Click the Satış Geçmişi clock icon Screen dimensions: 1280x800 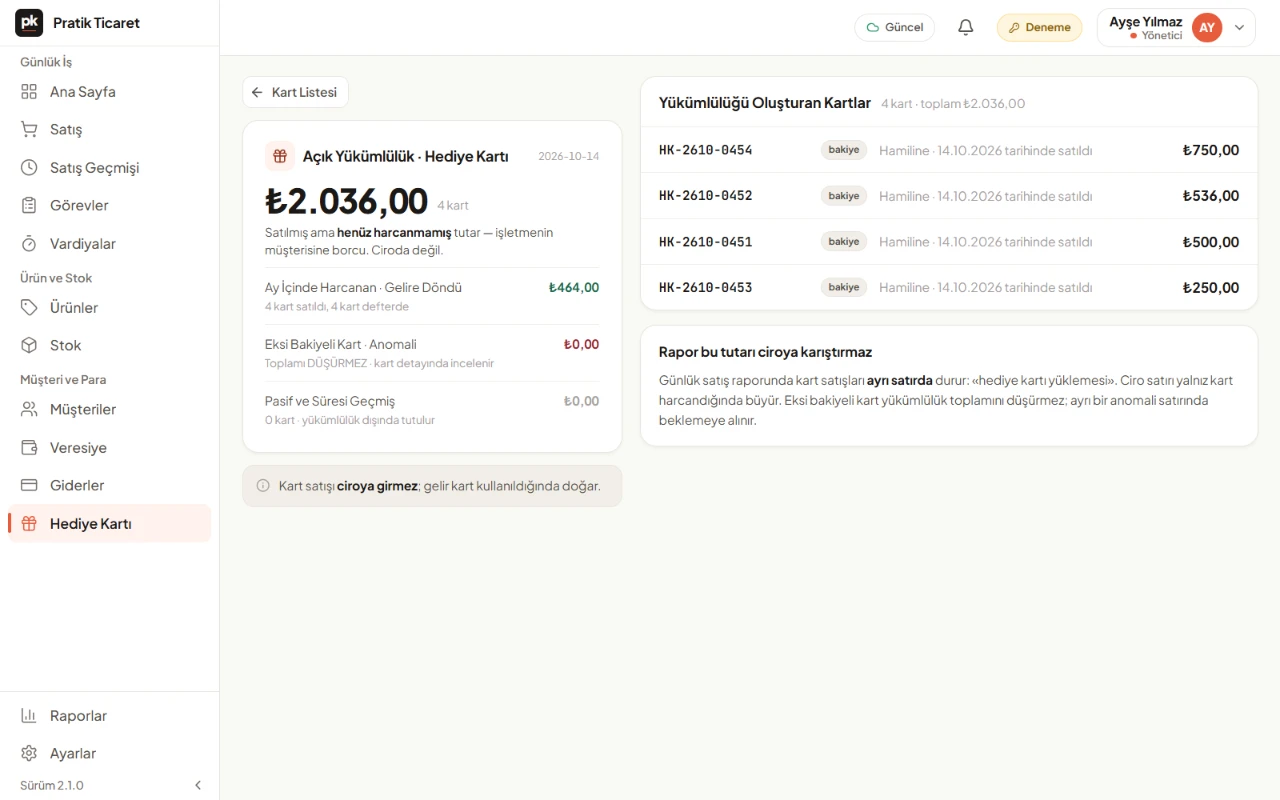click(30, 168)
